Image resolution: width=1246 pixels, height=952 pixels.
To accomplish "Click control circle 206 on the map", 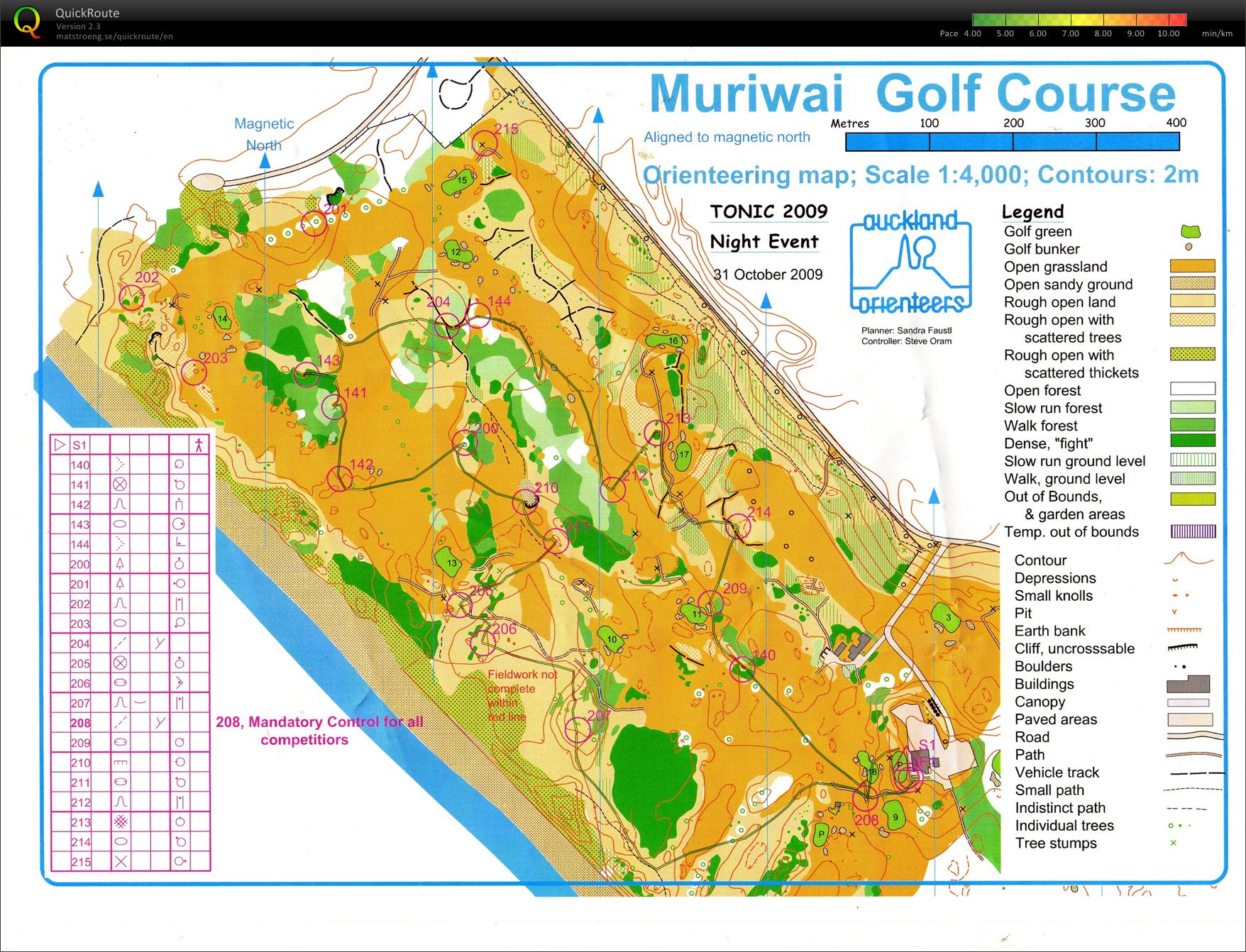I will point(483,643).
